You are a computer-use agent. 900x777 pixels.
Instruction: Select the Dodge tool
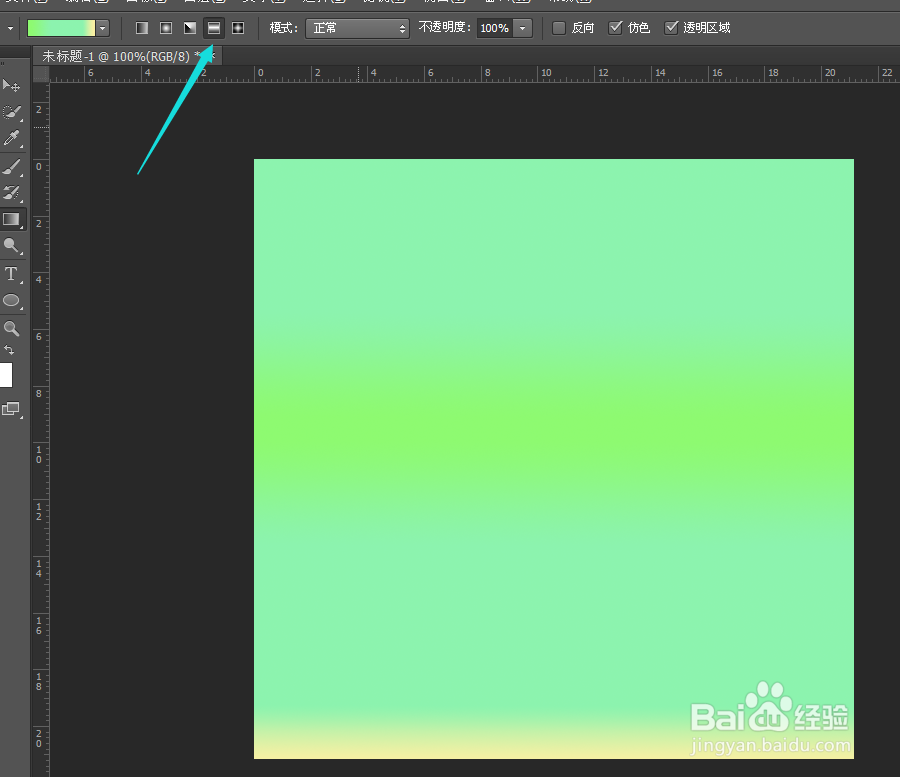pyautogui.click(x=11, y=246)
